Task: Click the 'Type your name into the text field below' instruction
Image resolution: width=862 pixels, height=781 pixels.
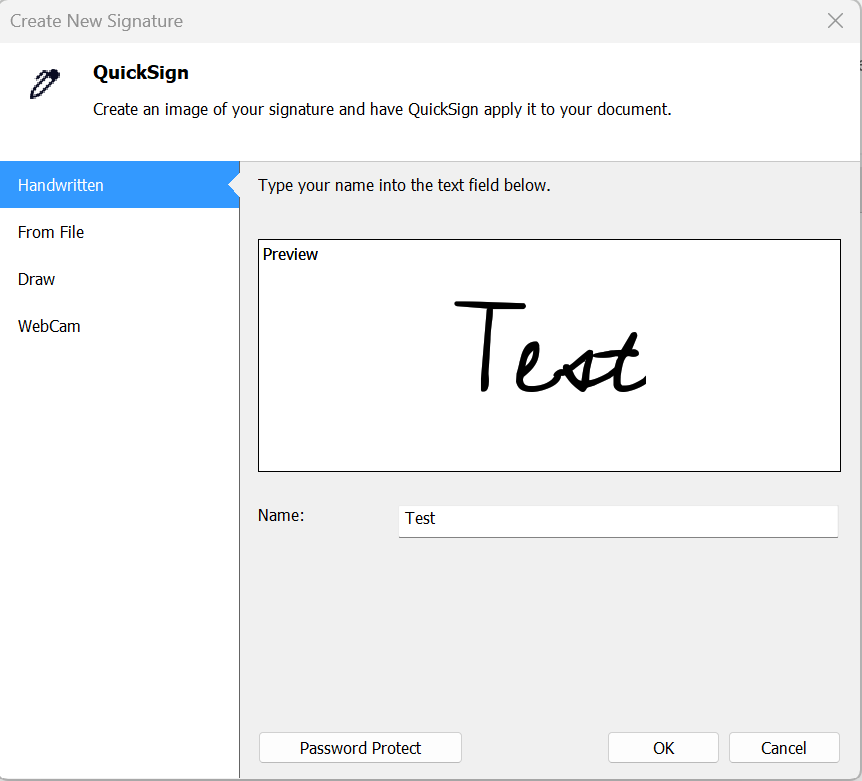Action: click(x=404, y=185)
